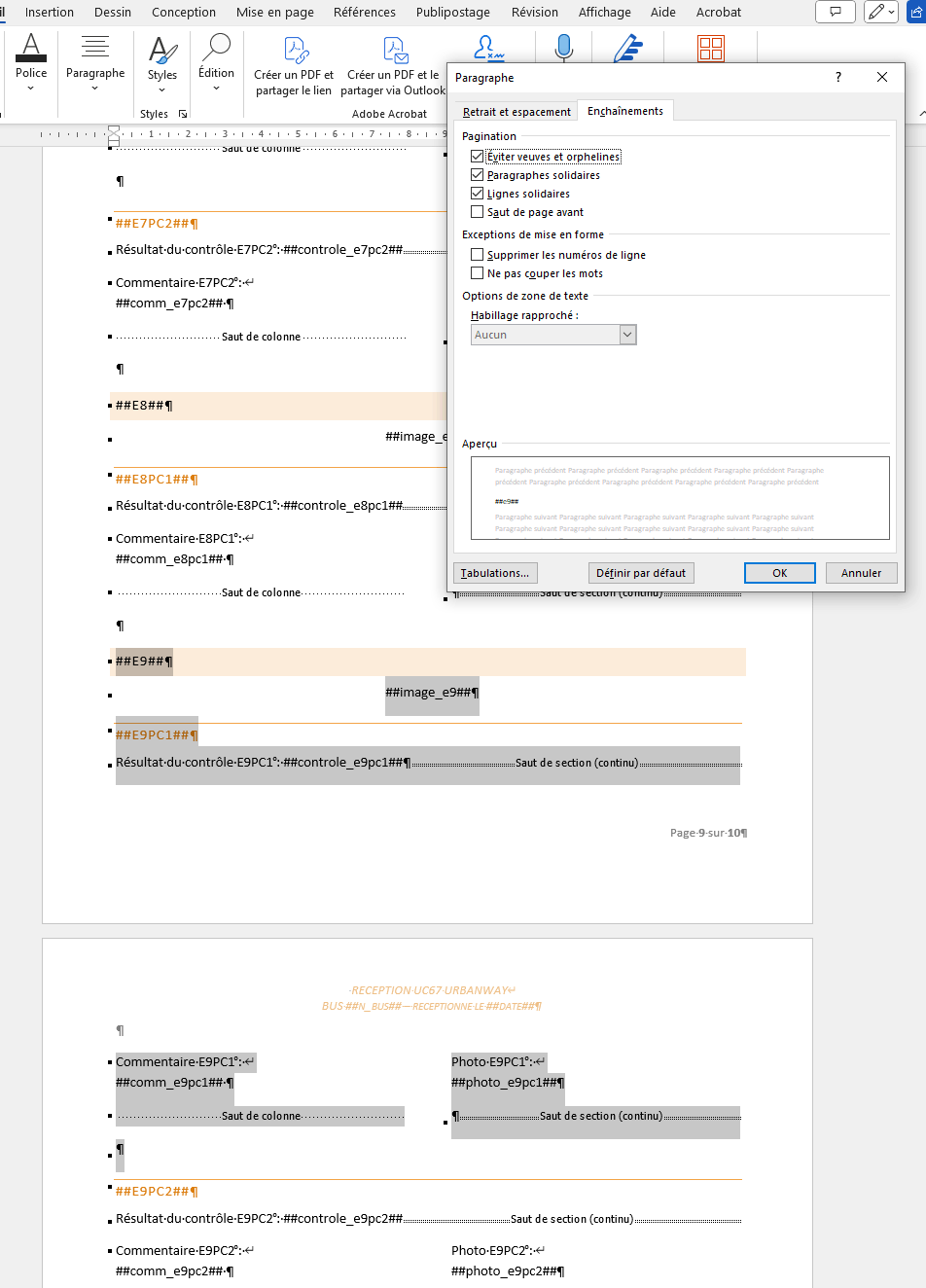The width and height of the screenshot is (926, 1288).
Task: Click the help question mark in Paragraphe dialog
Action: pyautogui.click(x=838, y=77)
